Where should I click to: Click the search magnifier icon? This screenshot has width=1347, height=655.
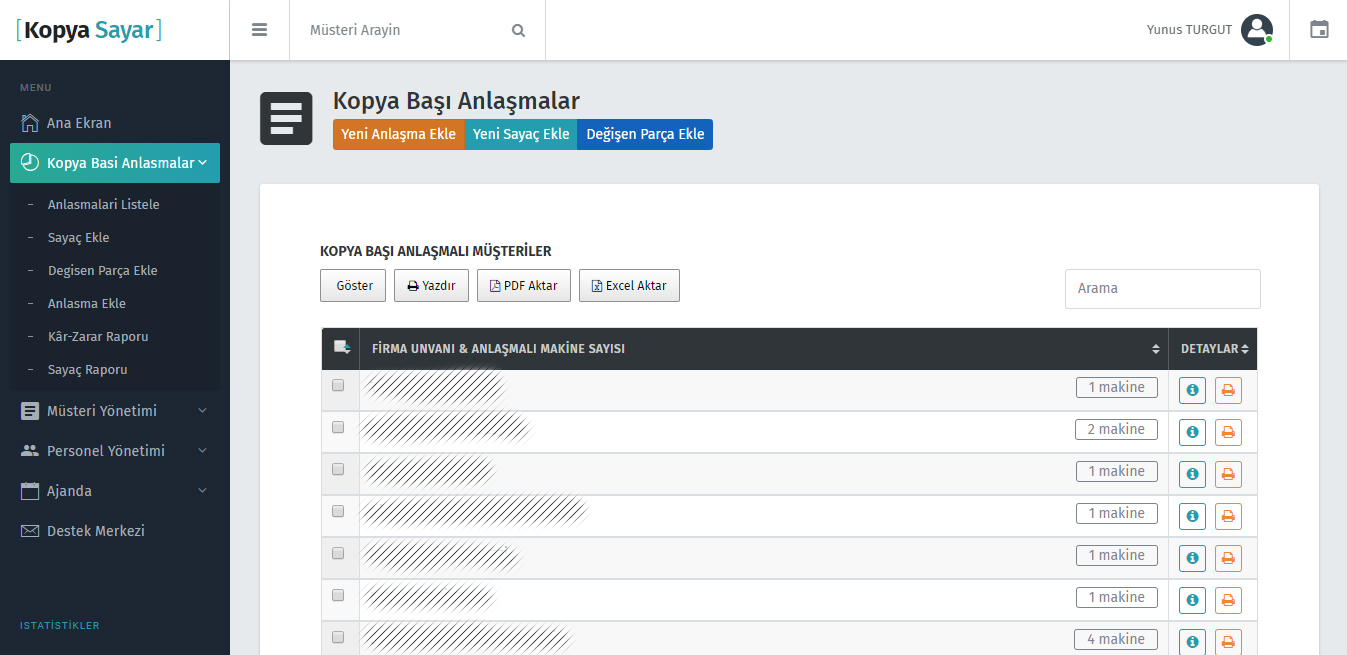coord(518,30)
